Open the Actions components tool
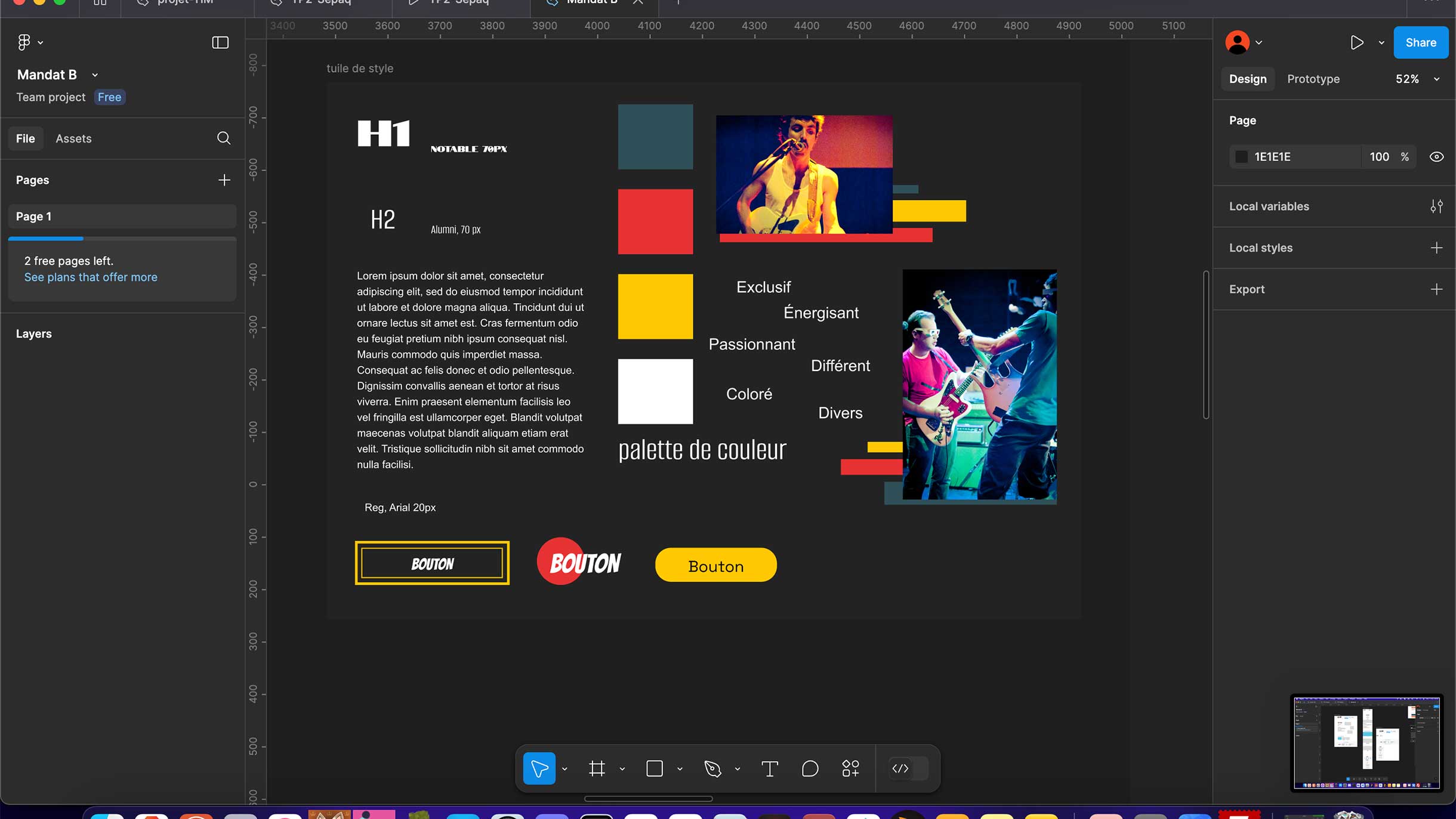The height and width of the screenshot is (819, 1456). (x=850, y=768)
